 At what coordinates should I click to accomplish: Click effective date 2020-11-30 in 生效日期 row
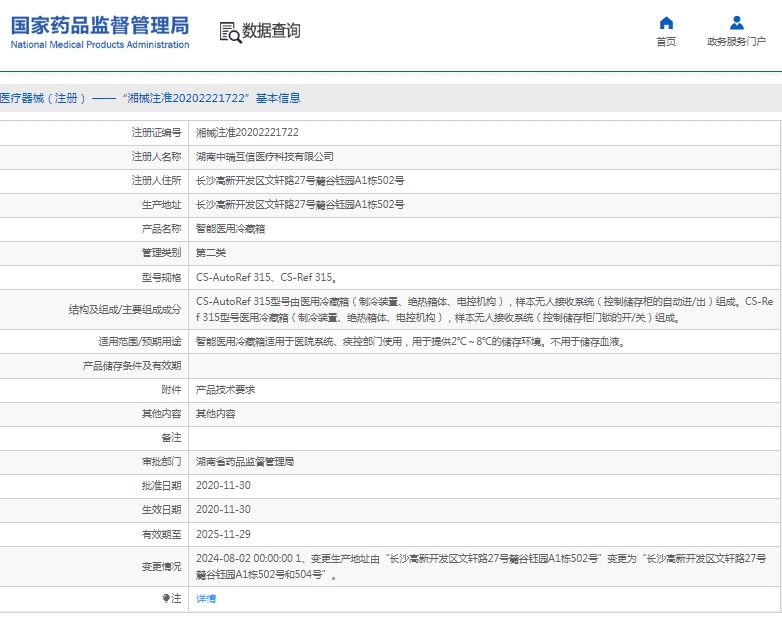[223, 510]
